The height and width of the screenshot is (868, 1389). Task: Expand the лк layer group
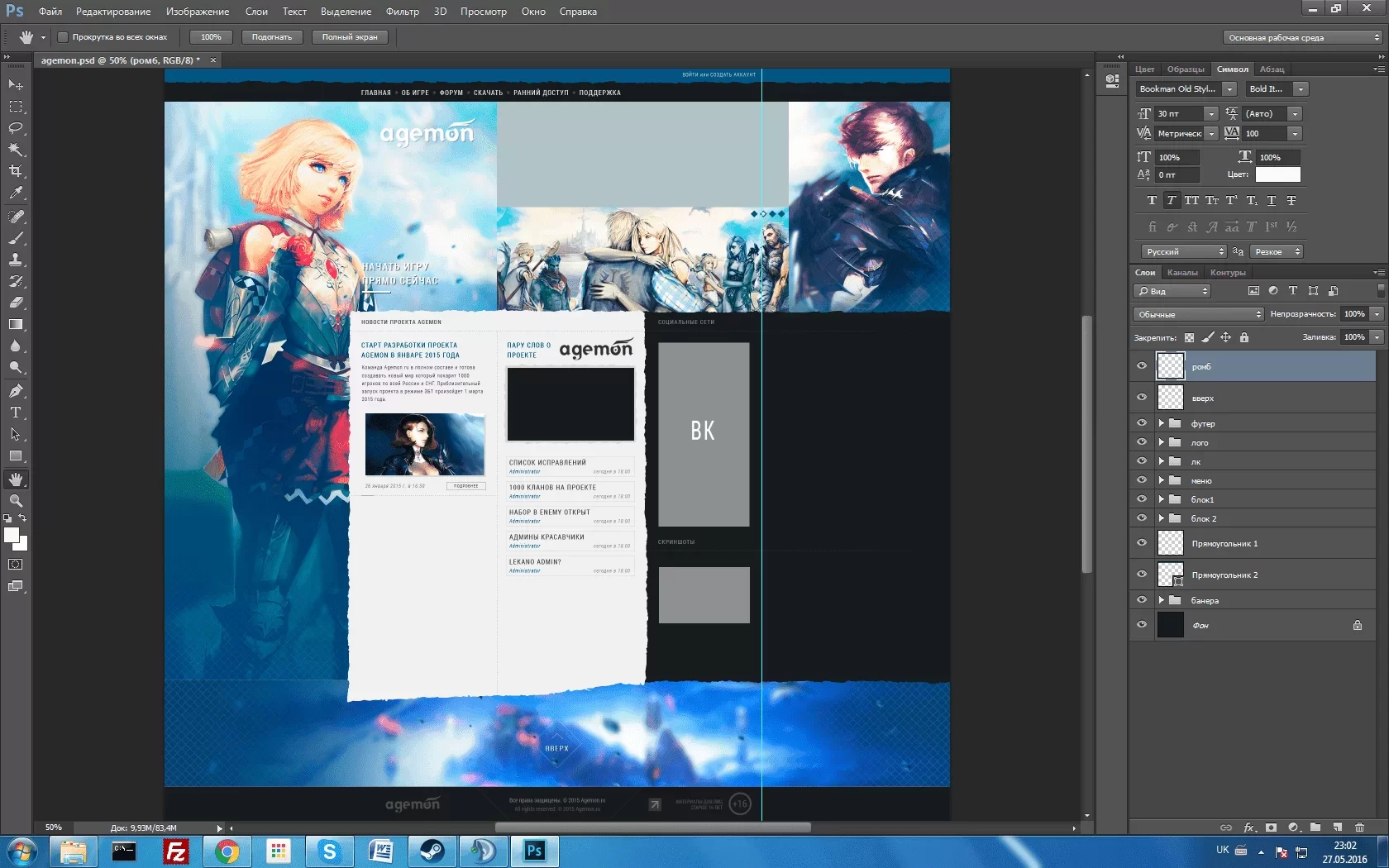coord(1161,461)
